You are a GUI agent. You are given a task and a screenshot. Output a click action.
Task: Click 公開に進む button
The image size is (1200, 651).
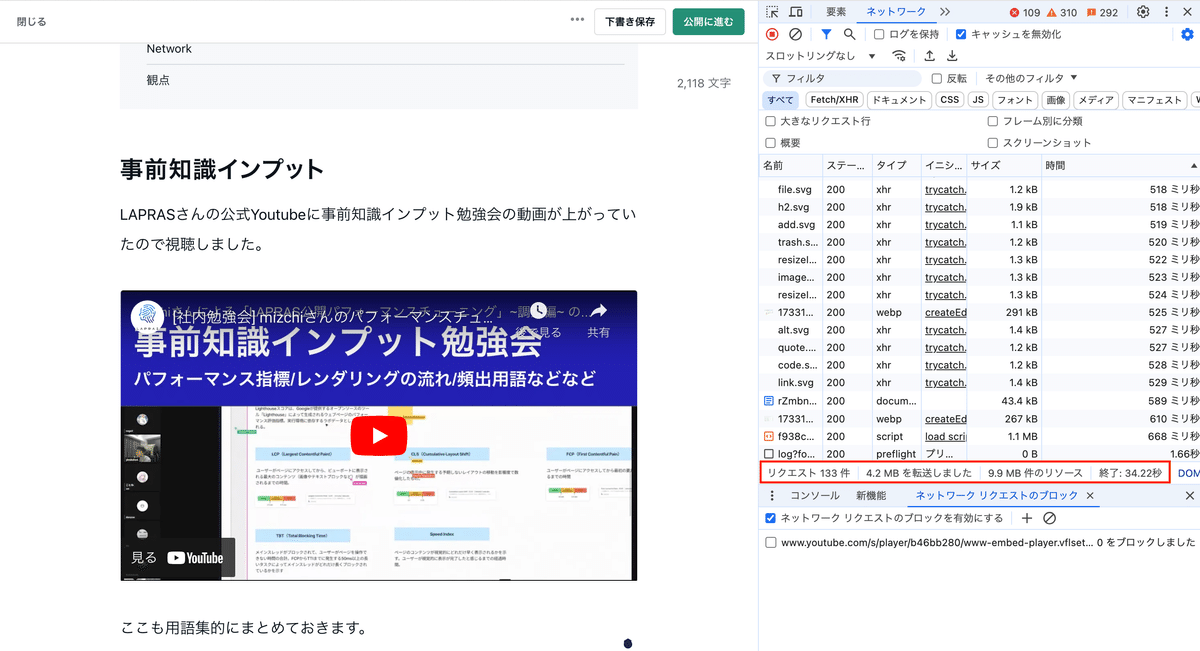pyautogui.click(x=709, y=21)
